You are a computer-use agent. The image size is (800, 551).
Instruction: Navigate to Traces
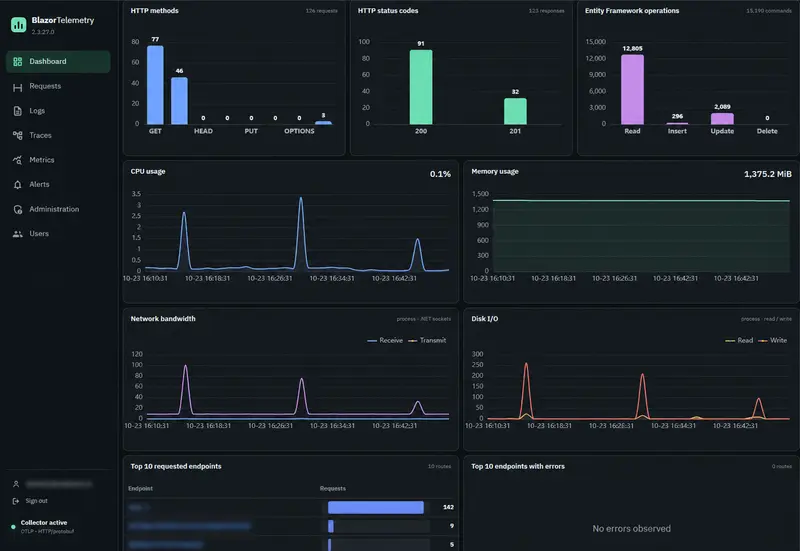(x=58, y=135)
